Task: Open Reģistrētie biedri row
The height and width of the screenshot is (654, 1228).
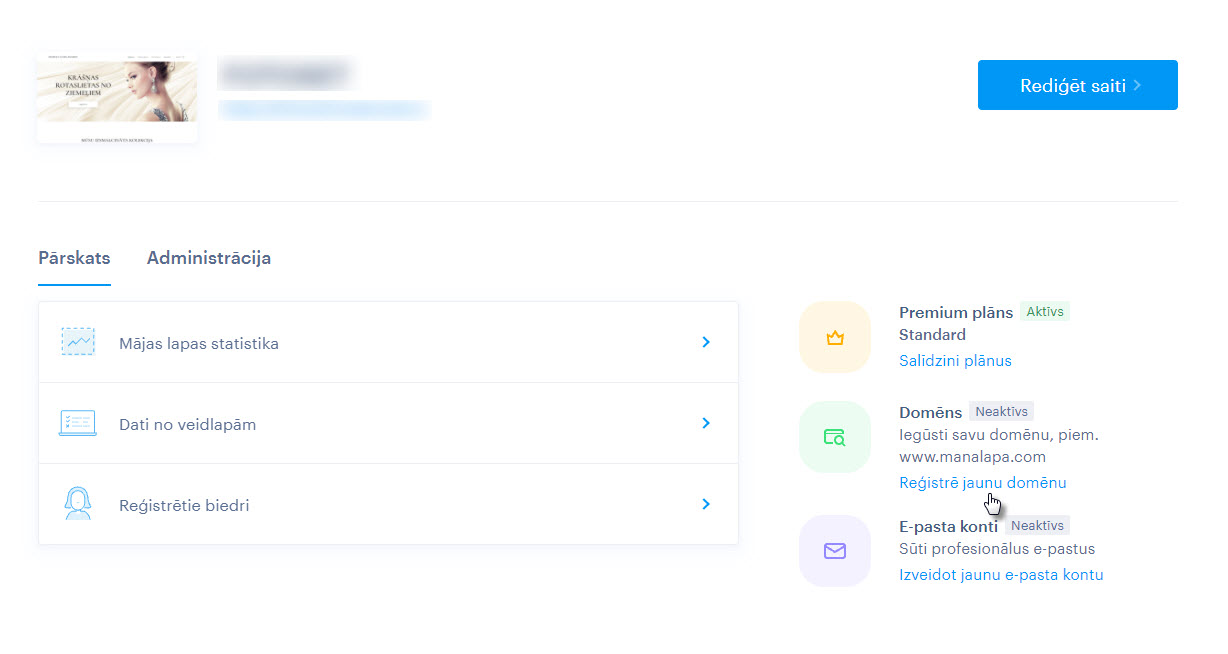Action: point(388,504)
